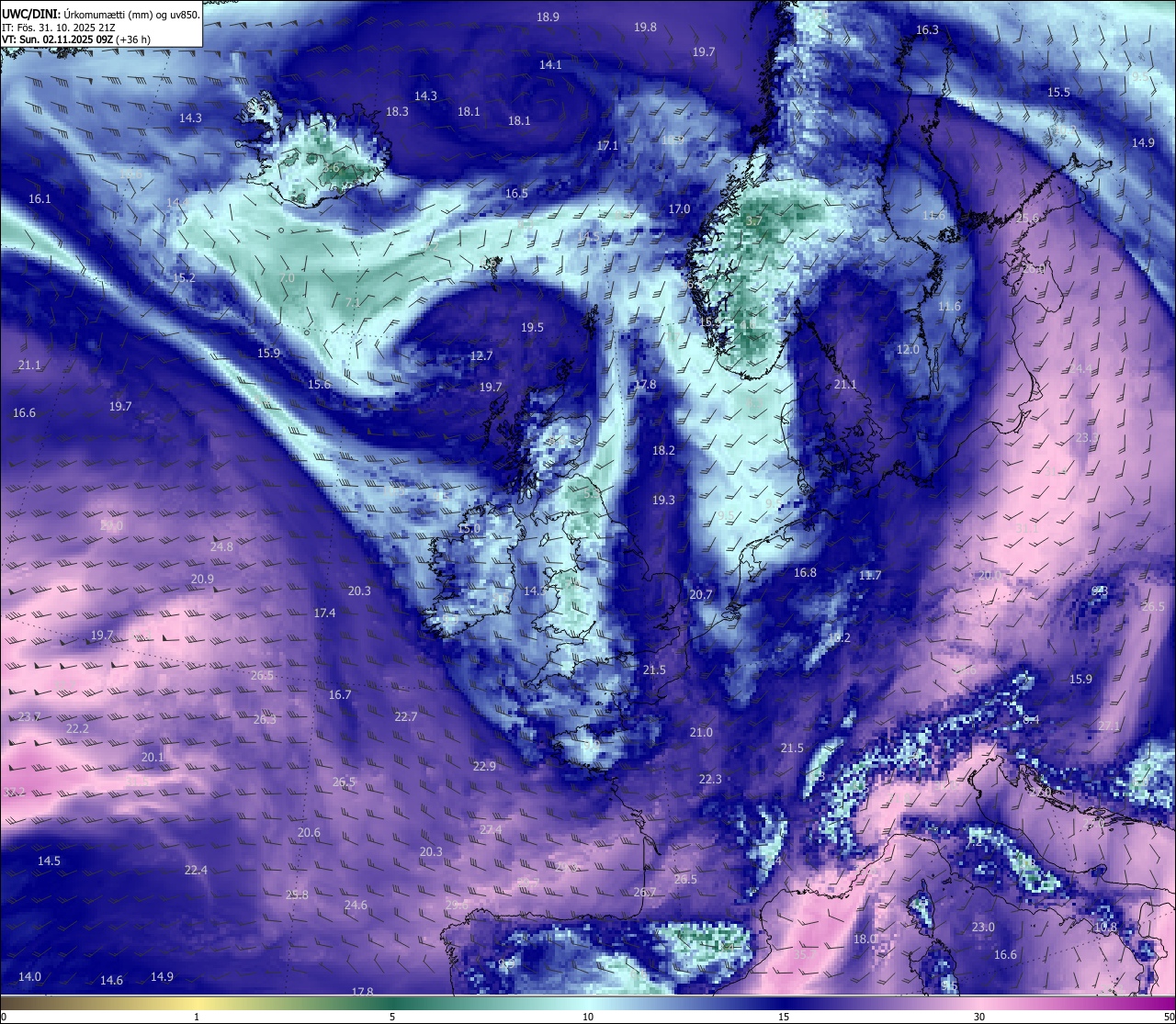
Task: Click the IT: Fös. 31. 10. 2025 21Z line
Action: tap(59, 28)
